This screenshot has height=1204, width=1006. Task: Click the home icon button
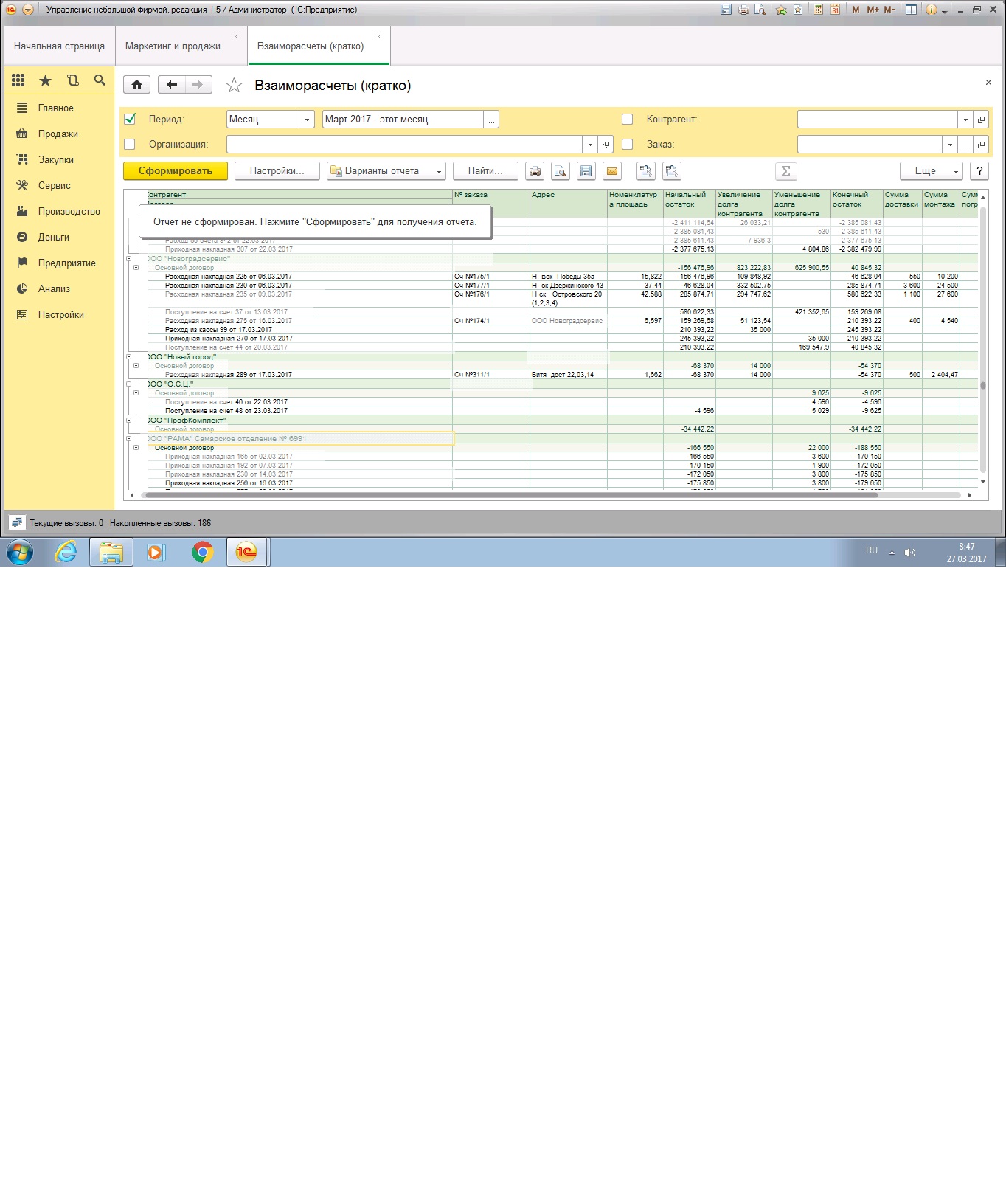click(136, 85)
